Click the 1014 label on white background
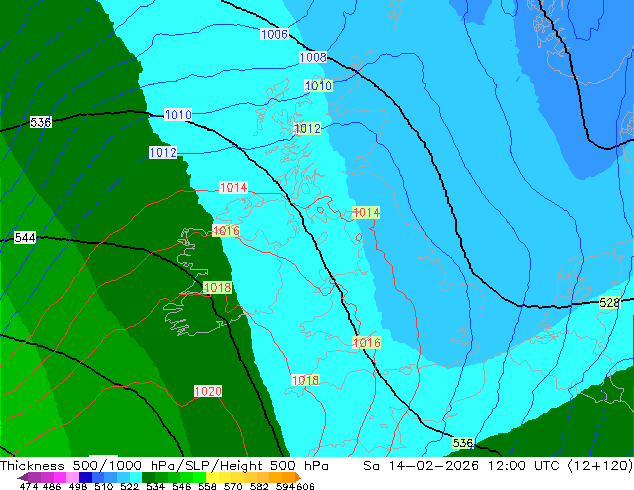 click(x=233, y=188)
